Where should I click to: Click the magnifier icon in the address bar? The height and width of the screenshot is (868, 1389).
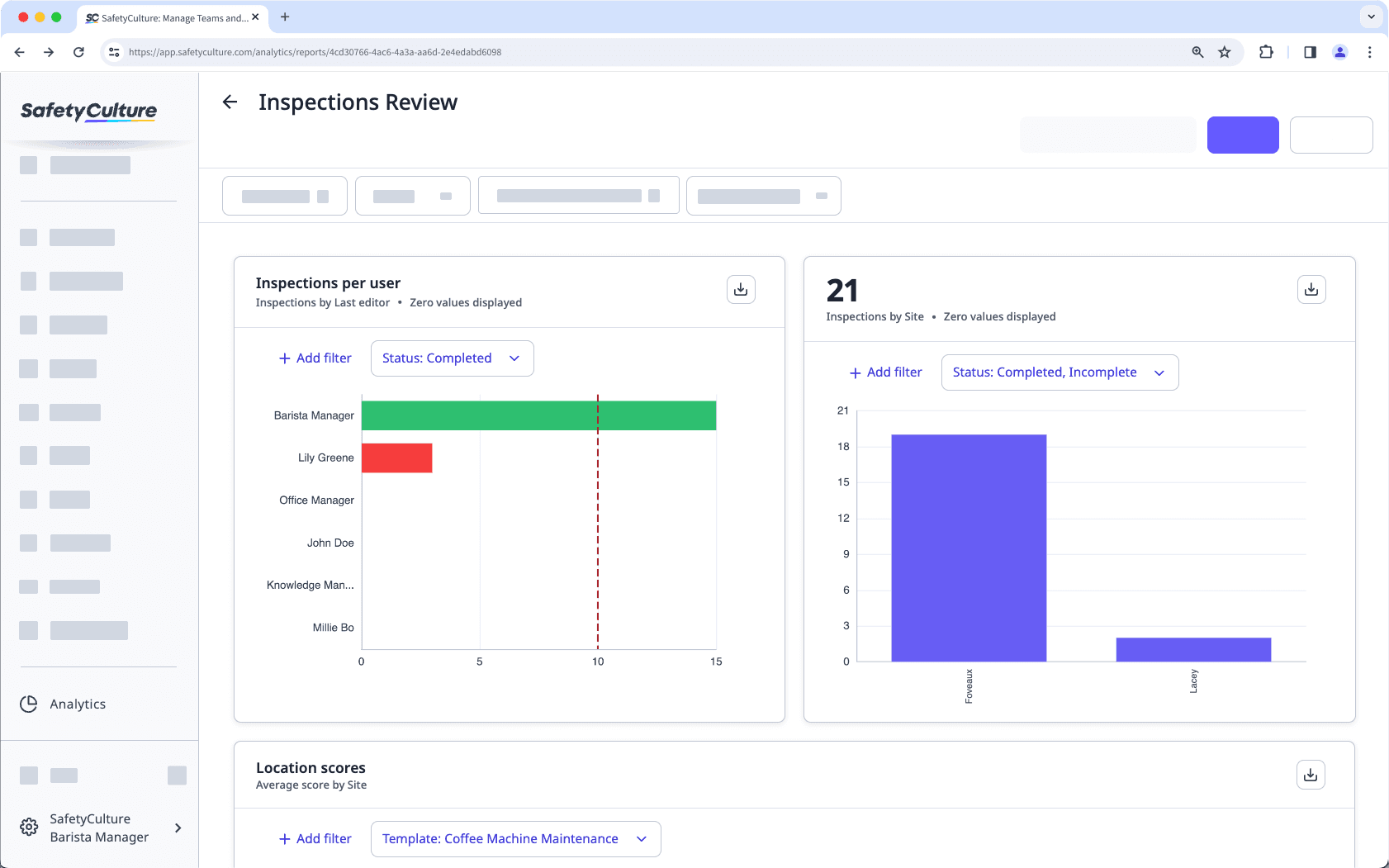tap(1197, 52)
